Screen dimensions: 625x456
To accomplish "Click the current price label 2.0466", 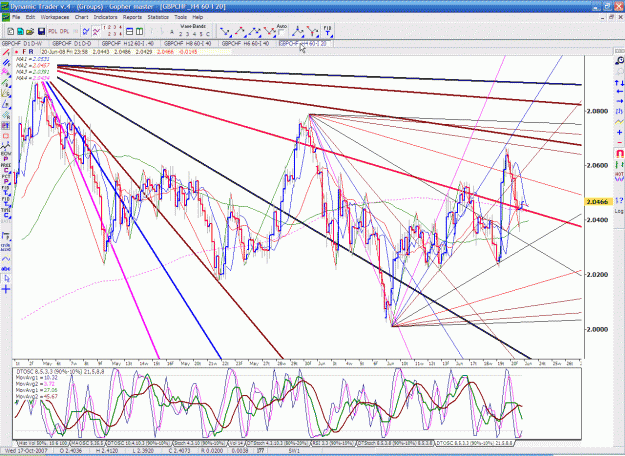I will [x=598, y=202].
